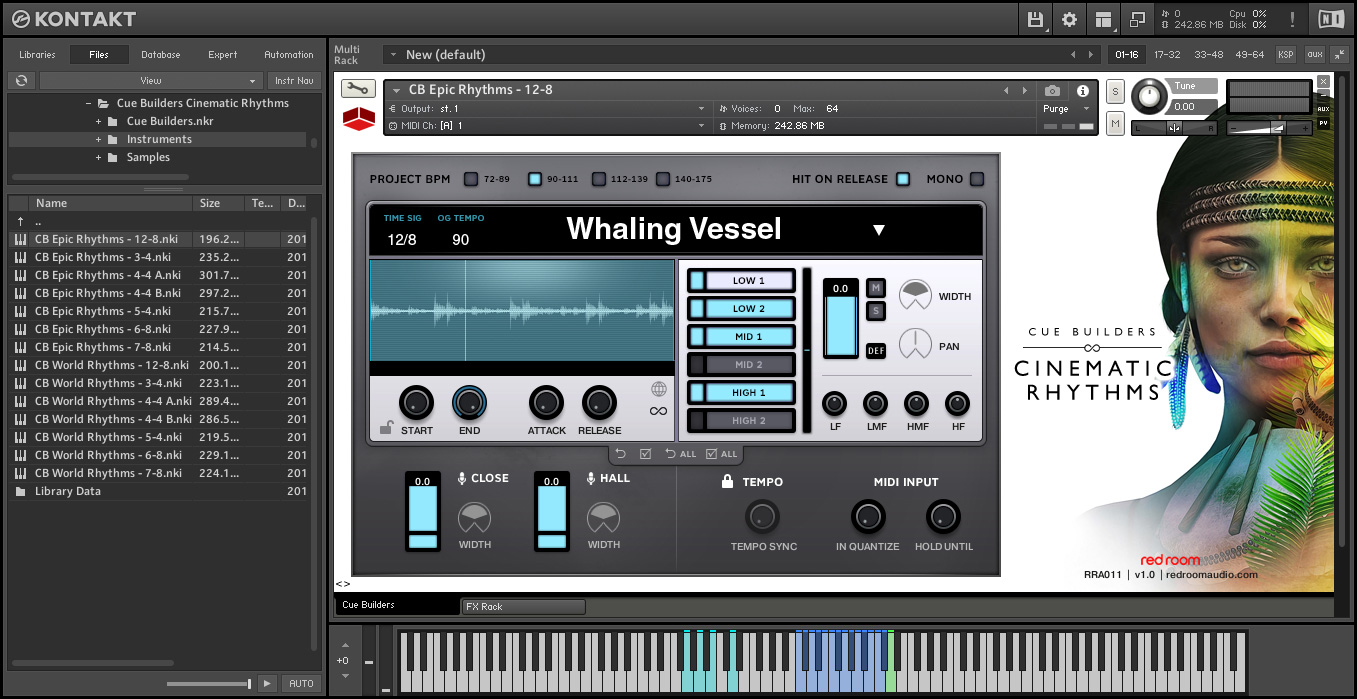This screenshot has width=1357, height=699.
Task: Open Kontakt settings gear icon
Action: coord(1069,19)
